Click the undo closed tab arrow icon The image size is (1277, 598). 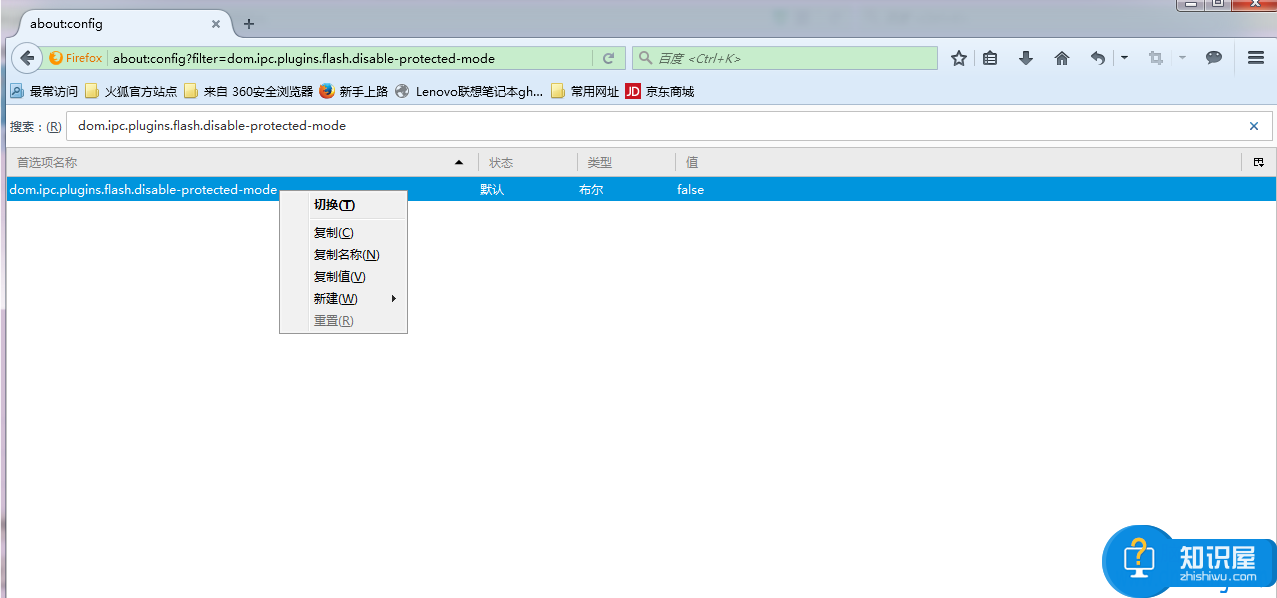(x=1098, y=58)
